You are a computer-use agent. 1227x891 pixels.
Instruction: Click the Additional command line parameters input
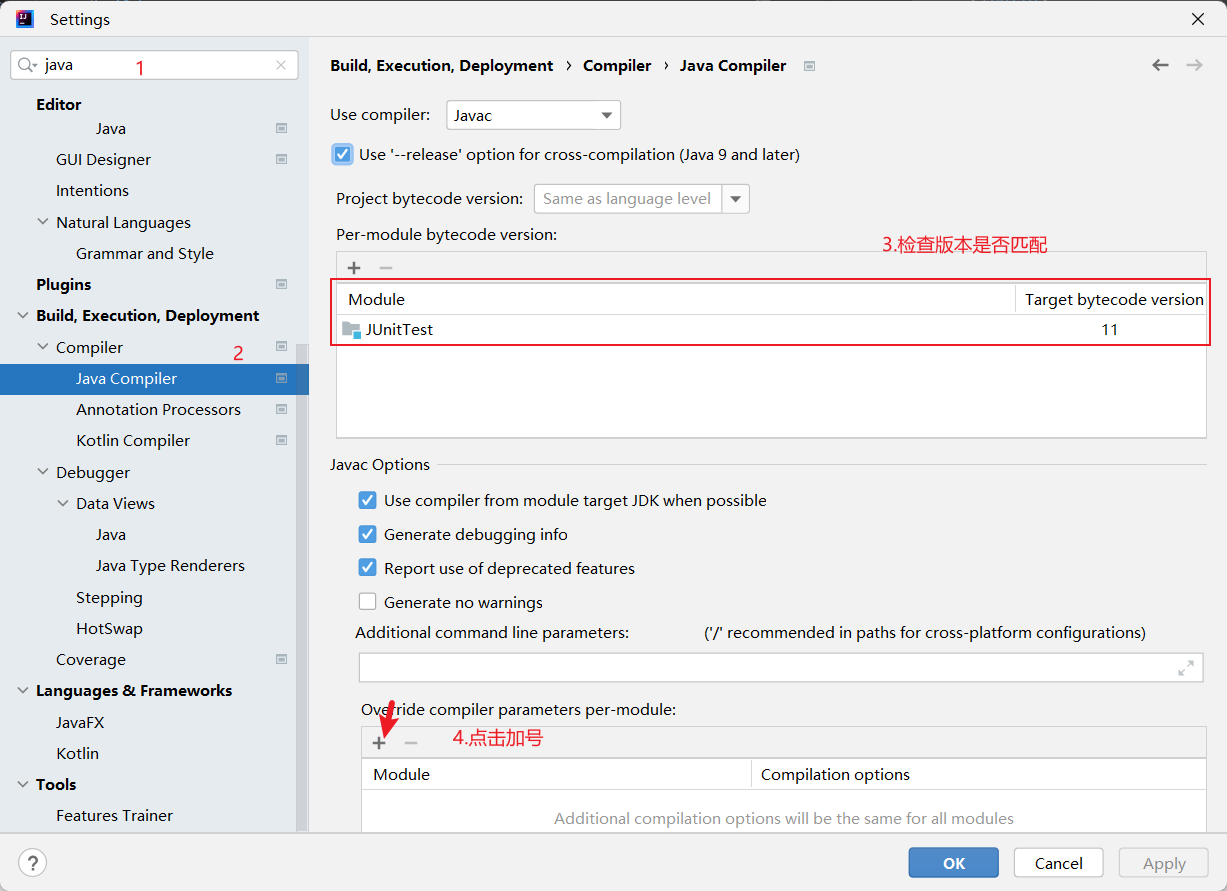click(x=765, y=668)
